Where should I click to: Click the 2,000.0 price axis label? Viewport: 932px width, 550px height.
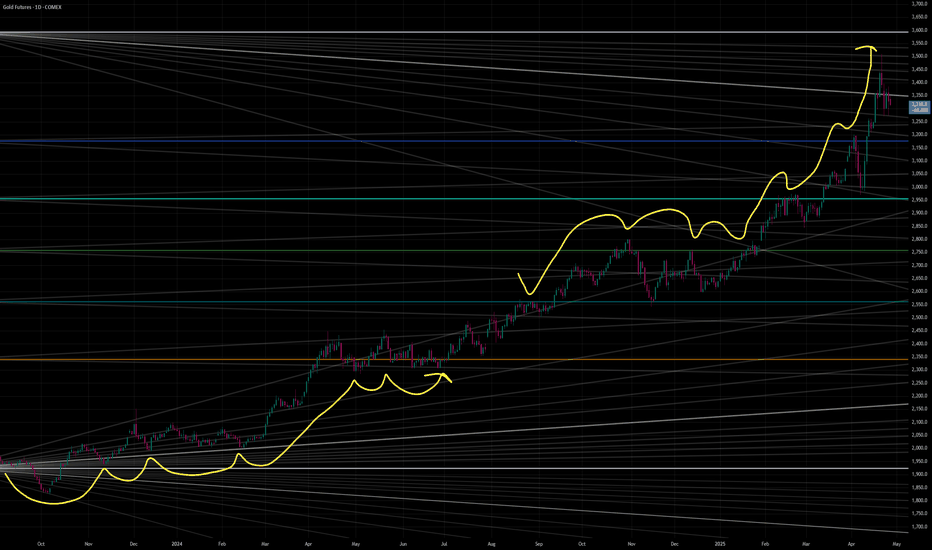tap(920, 448)
